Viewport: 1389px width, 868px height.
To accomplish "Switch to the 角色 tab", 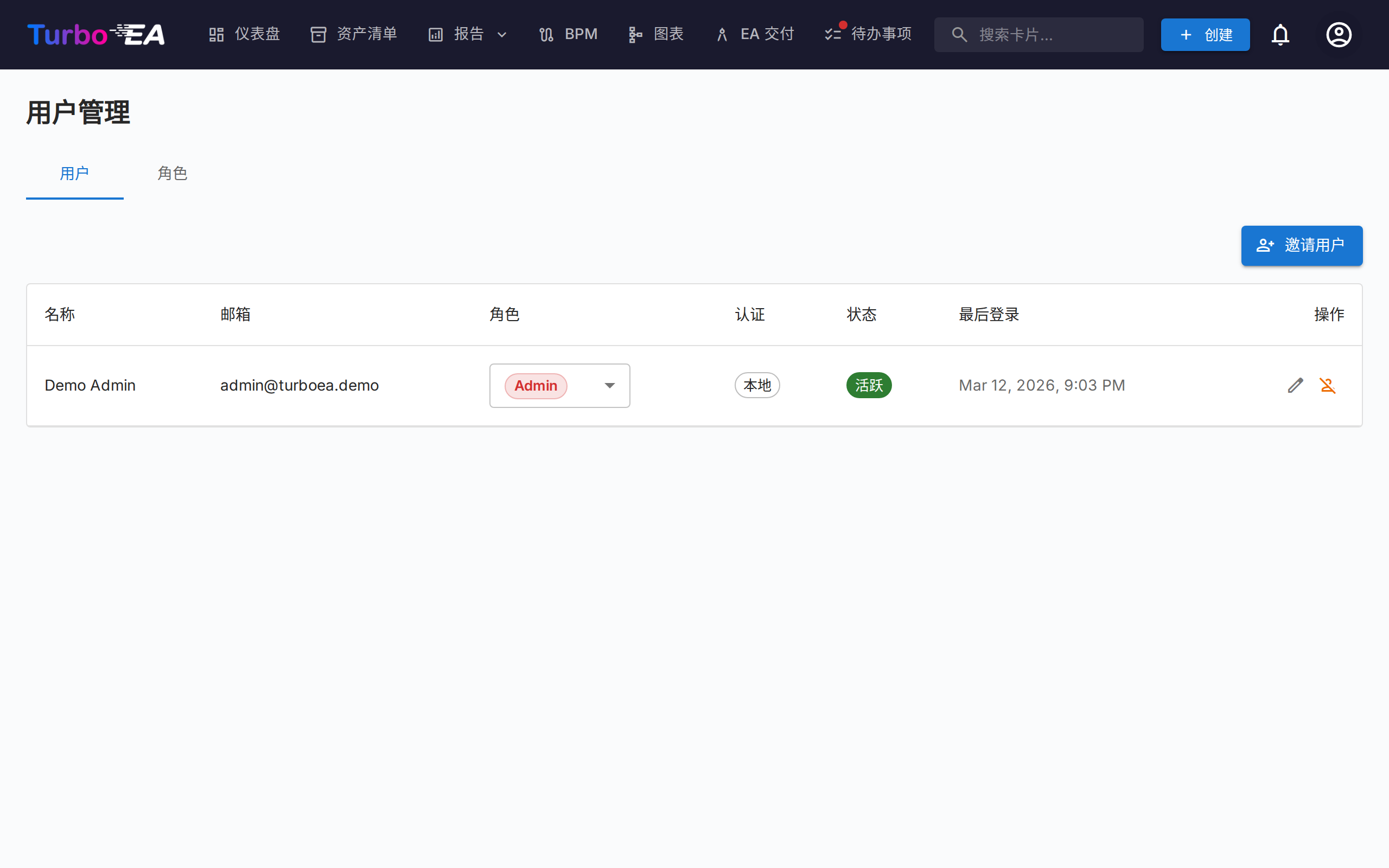I will 172,174.
